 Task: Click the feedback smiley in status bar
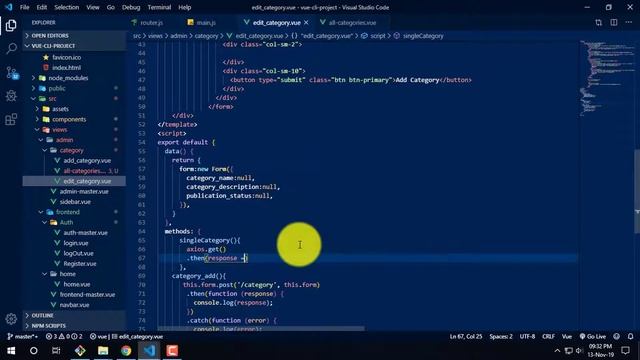(x=616, y=336)
